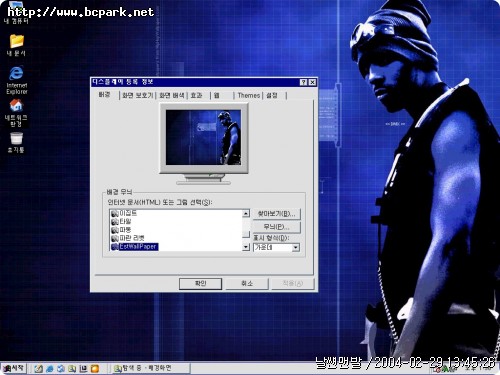
Task: Activate the 탐색 중 - 배경화면 taskbar button
Action: point(151,368)
